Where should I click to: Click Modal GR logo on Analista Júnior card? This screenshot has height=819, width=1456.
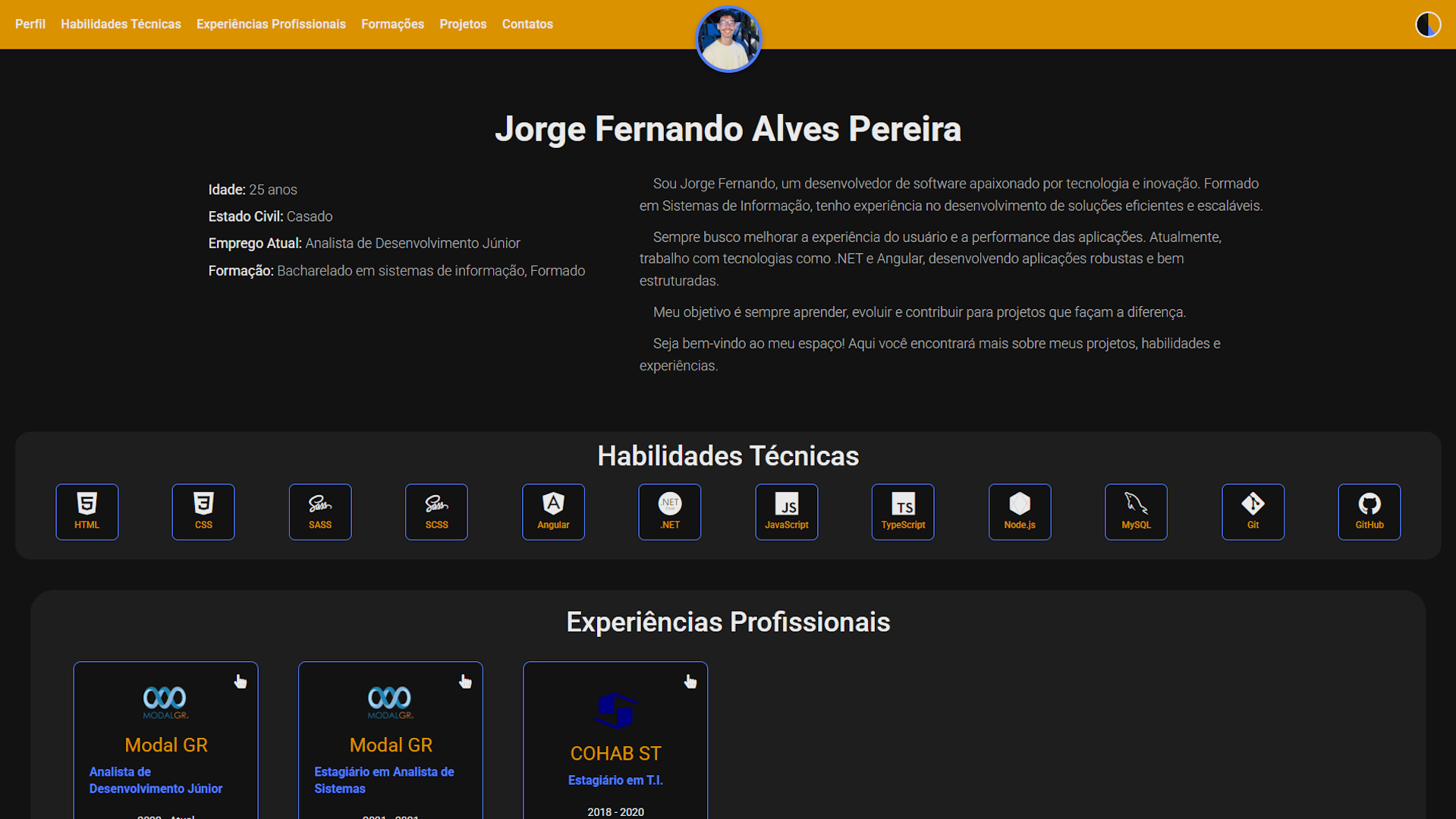165,702
